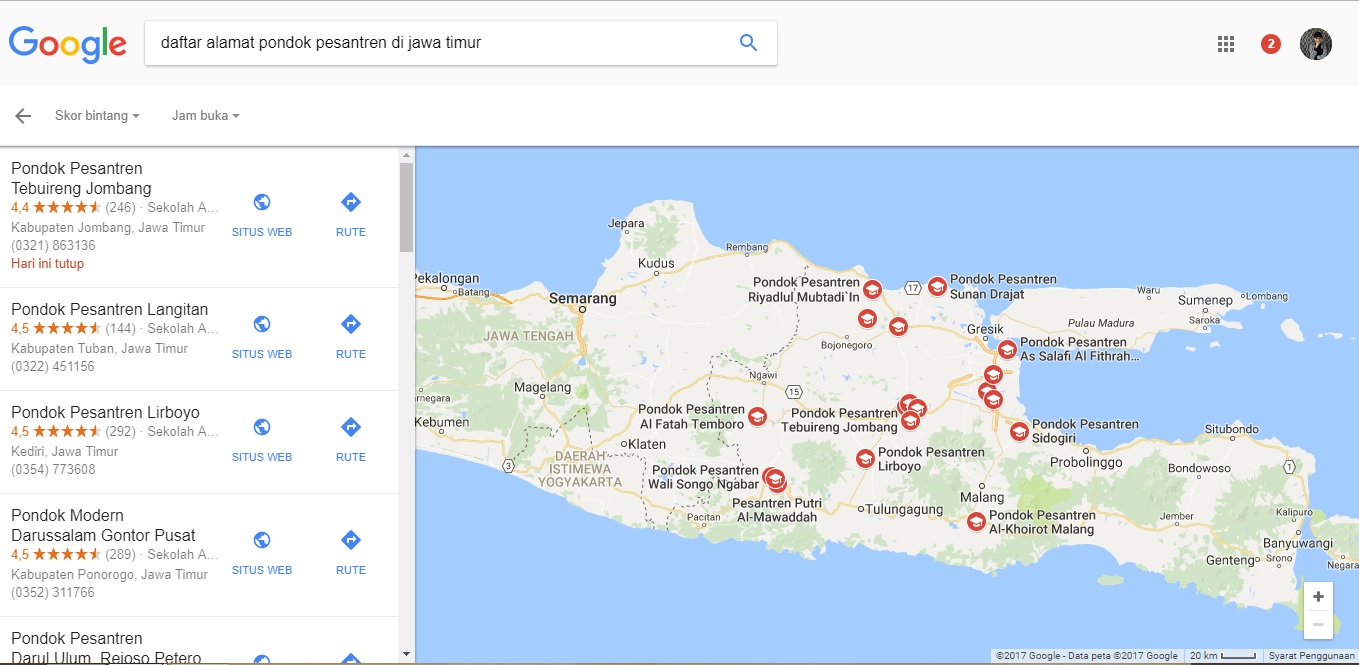Viewport: 1359px width, 665px height.
Task: Open website of Pondok Pesantren Langitan
Action: pyautogui.click(x=262, y=337)
